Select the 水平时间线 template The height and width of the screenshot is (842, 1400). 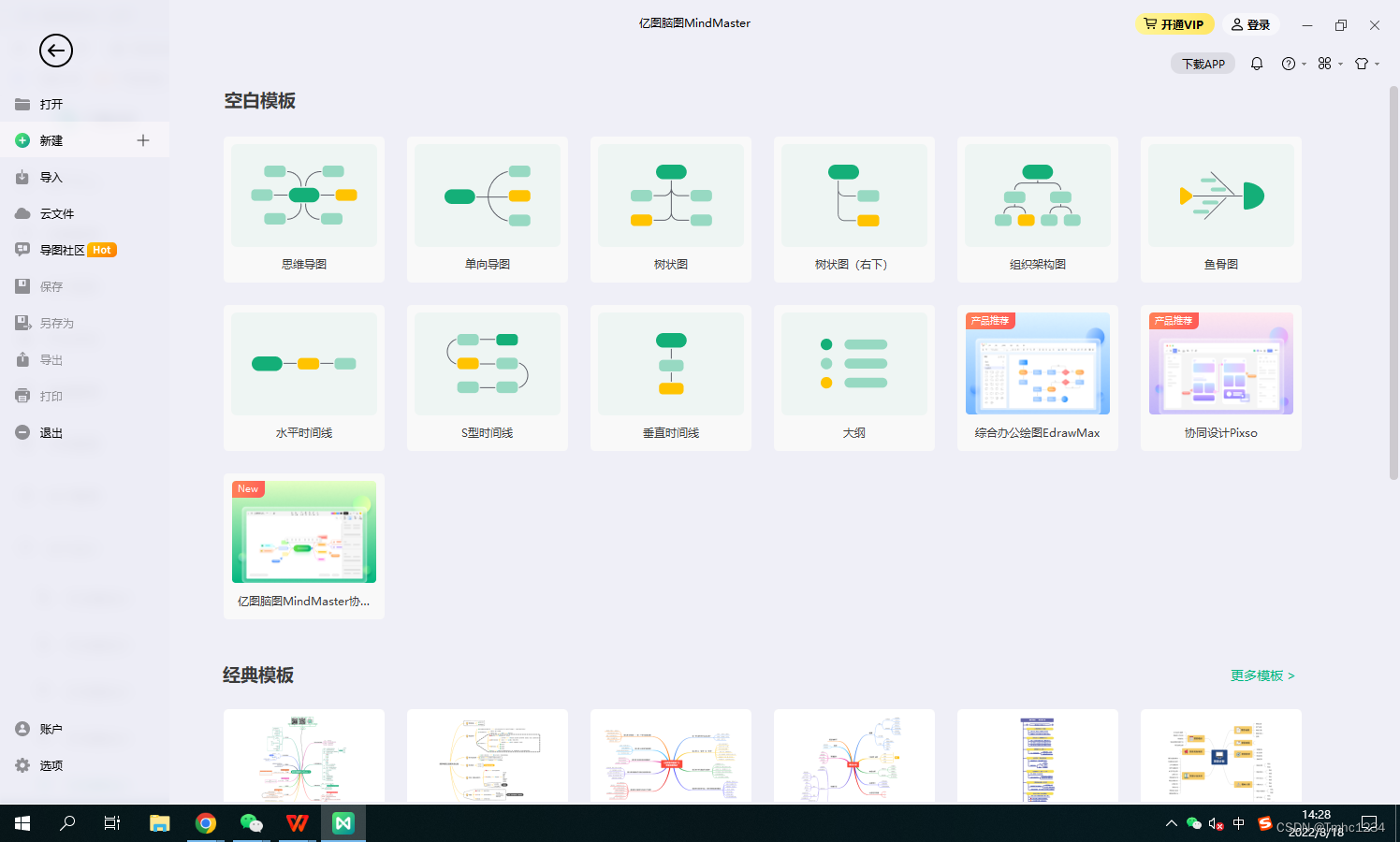(x=304, y=378)
